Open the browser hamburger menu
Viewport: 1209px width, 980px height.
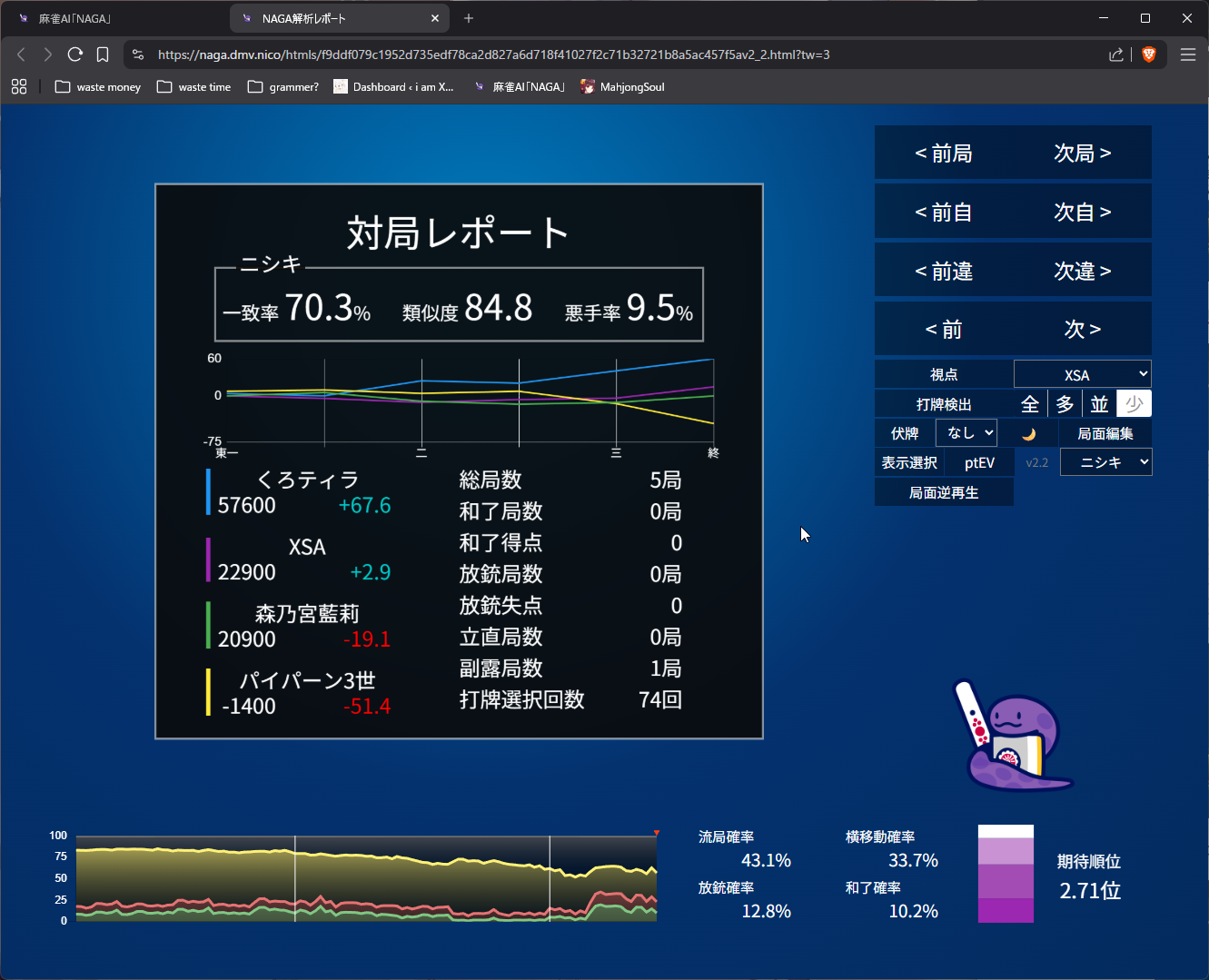tap(1187, 54)
